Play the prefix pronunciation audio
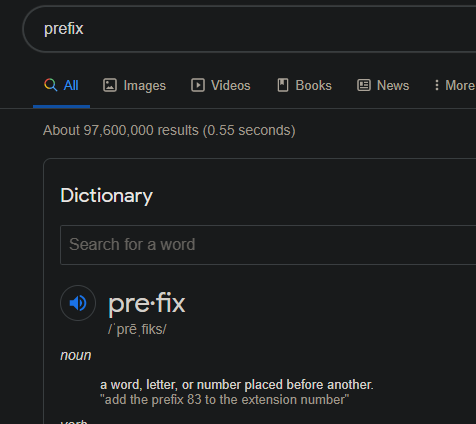The width and height of the screenshot is (476, 424). coord(78,303)
